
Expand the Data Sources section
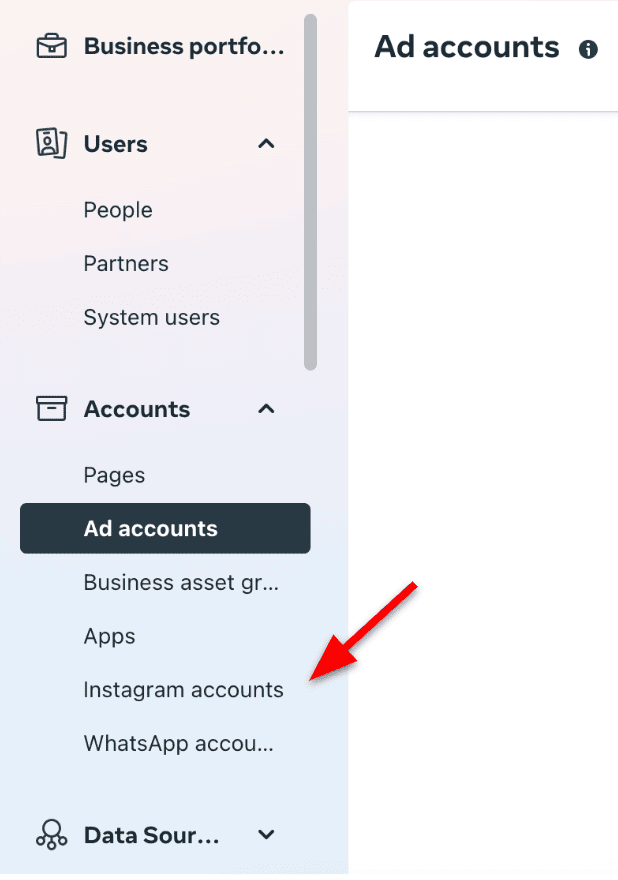[266, 834]
